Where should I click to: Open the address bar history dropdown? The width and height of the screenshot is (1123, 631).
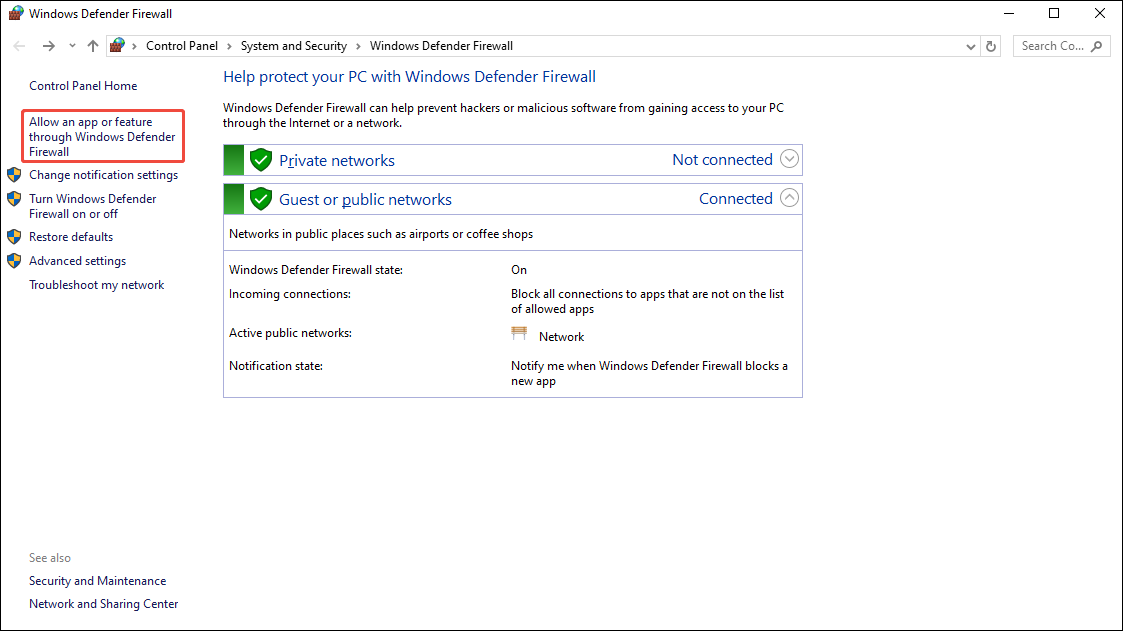(x=970, y=47)
